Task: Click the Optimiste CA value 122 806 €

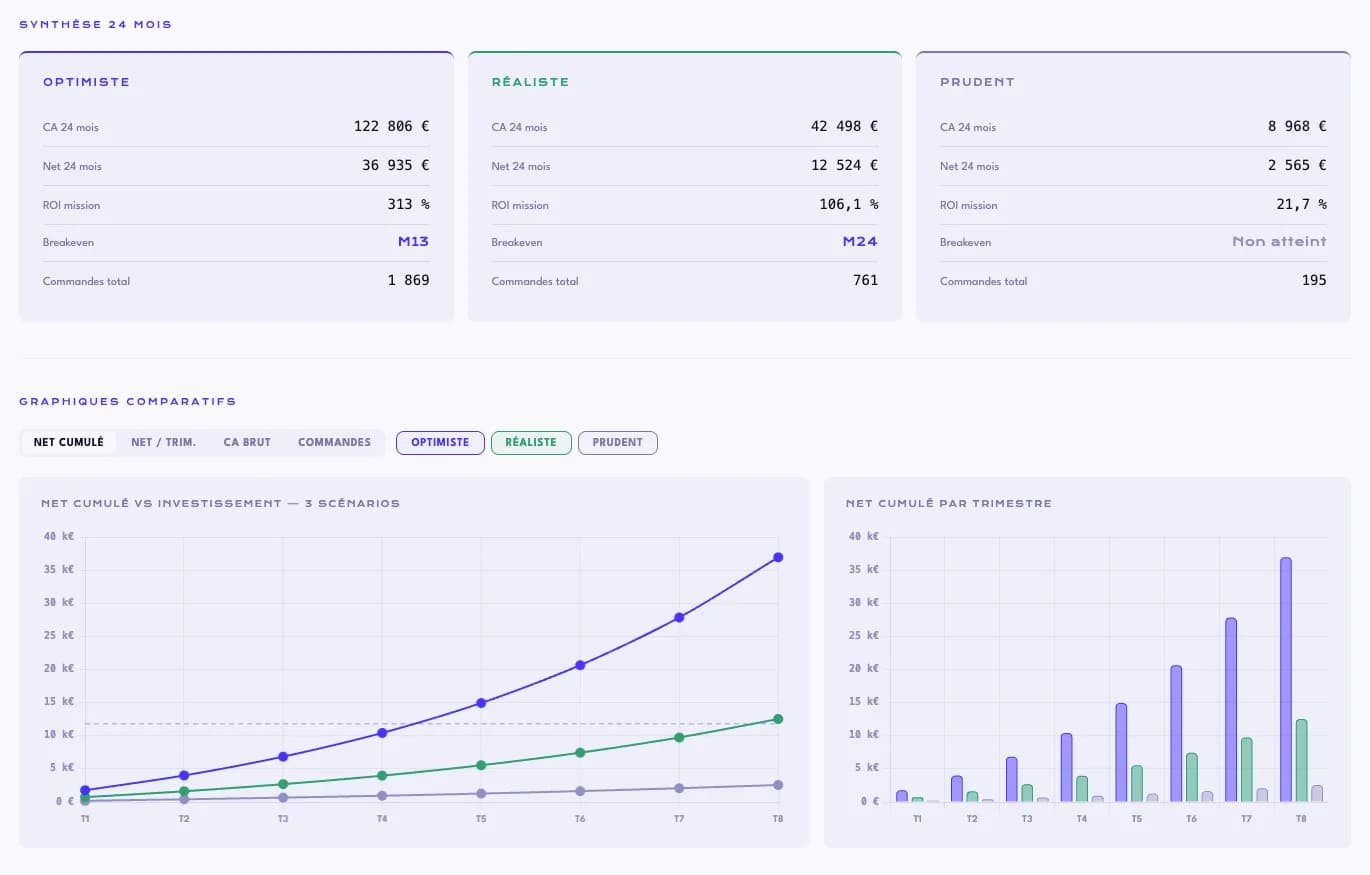Action: pos(391,127)
